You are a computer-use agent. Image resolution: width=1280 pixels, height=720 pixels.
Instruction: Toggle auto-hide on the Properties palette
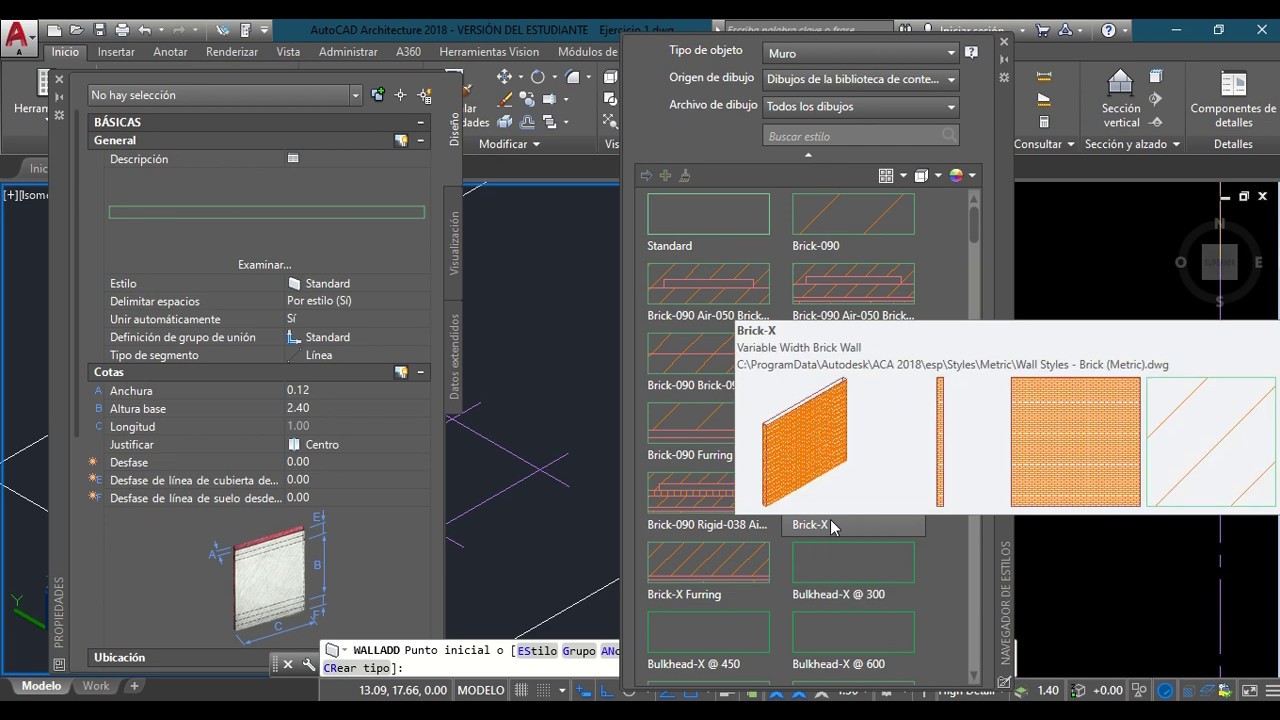59,97
